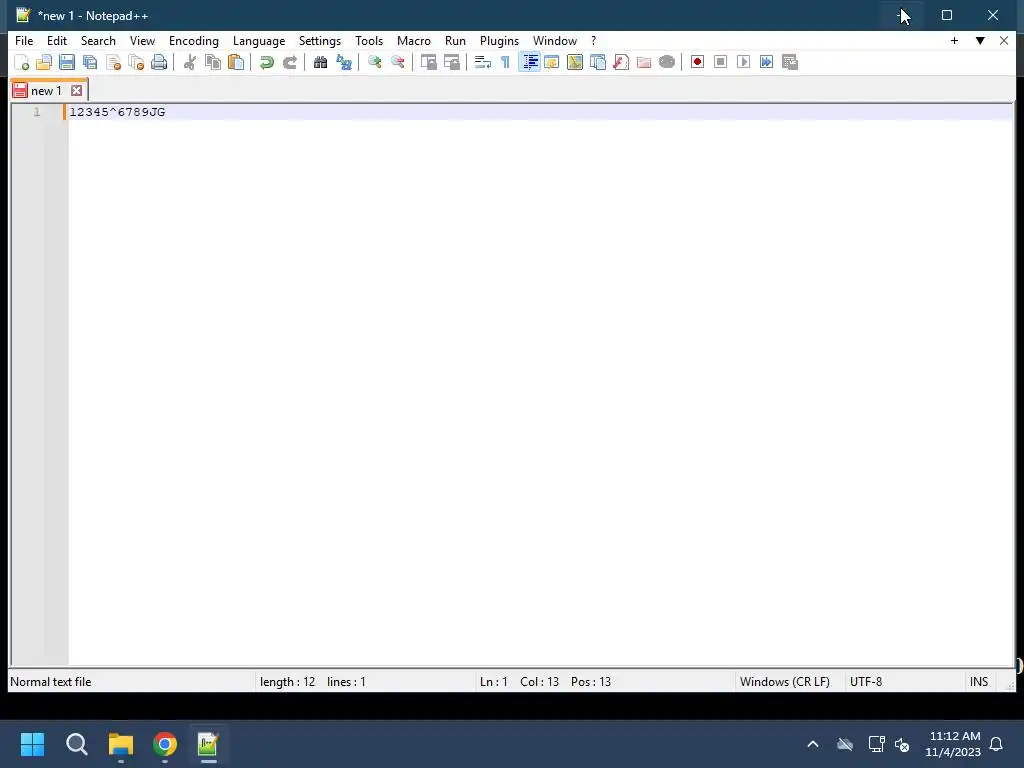Viewport: 1024px width, 768px height.
Task: Run macro multiple times icon
Action: click(767, 62)
